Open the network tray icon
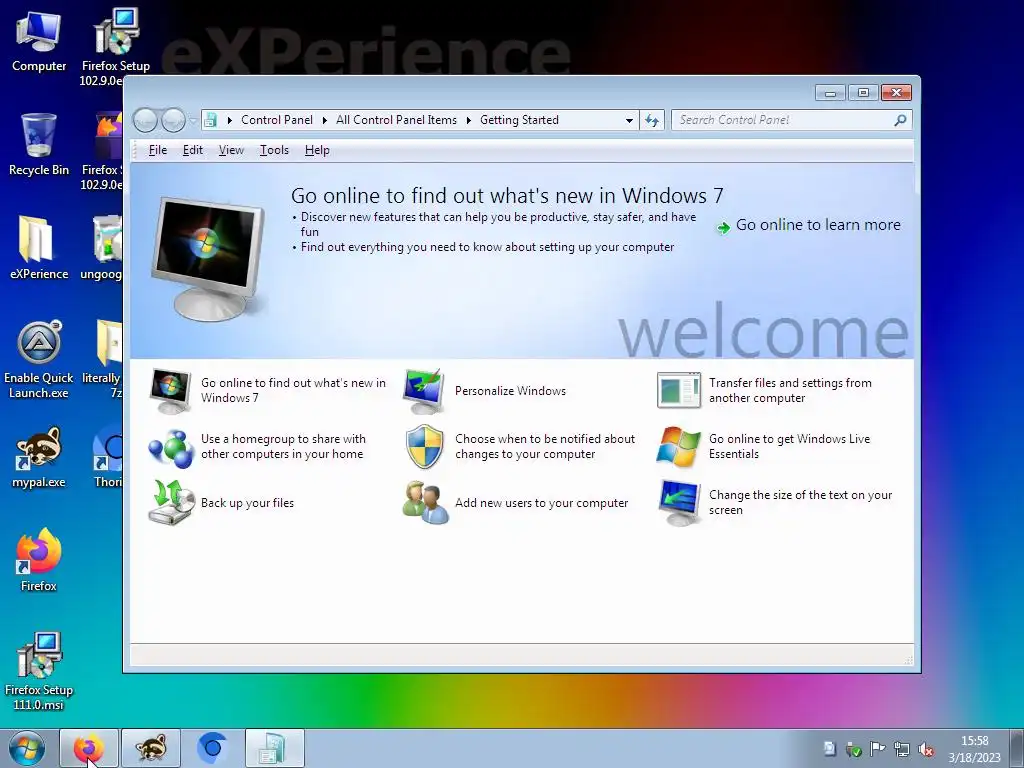 tap(902, 749)
